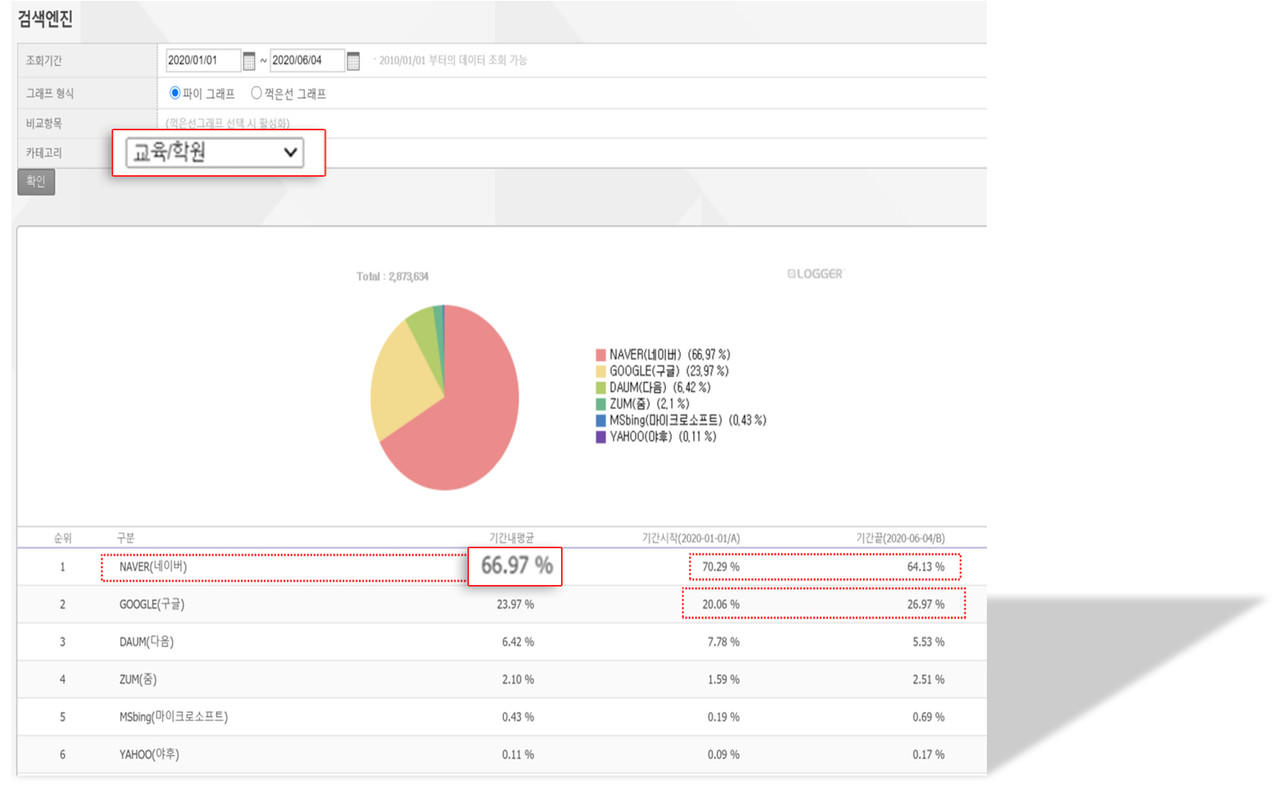
Task: Select the 파이 그래프 radio button
Action: (x=175, y=93)
